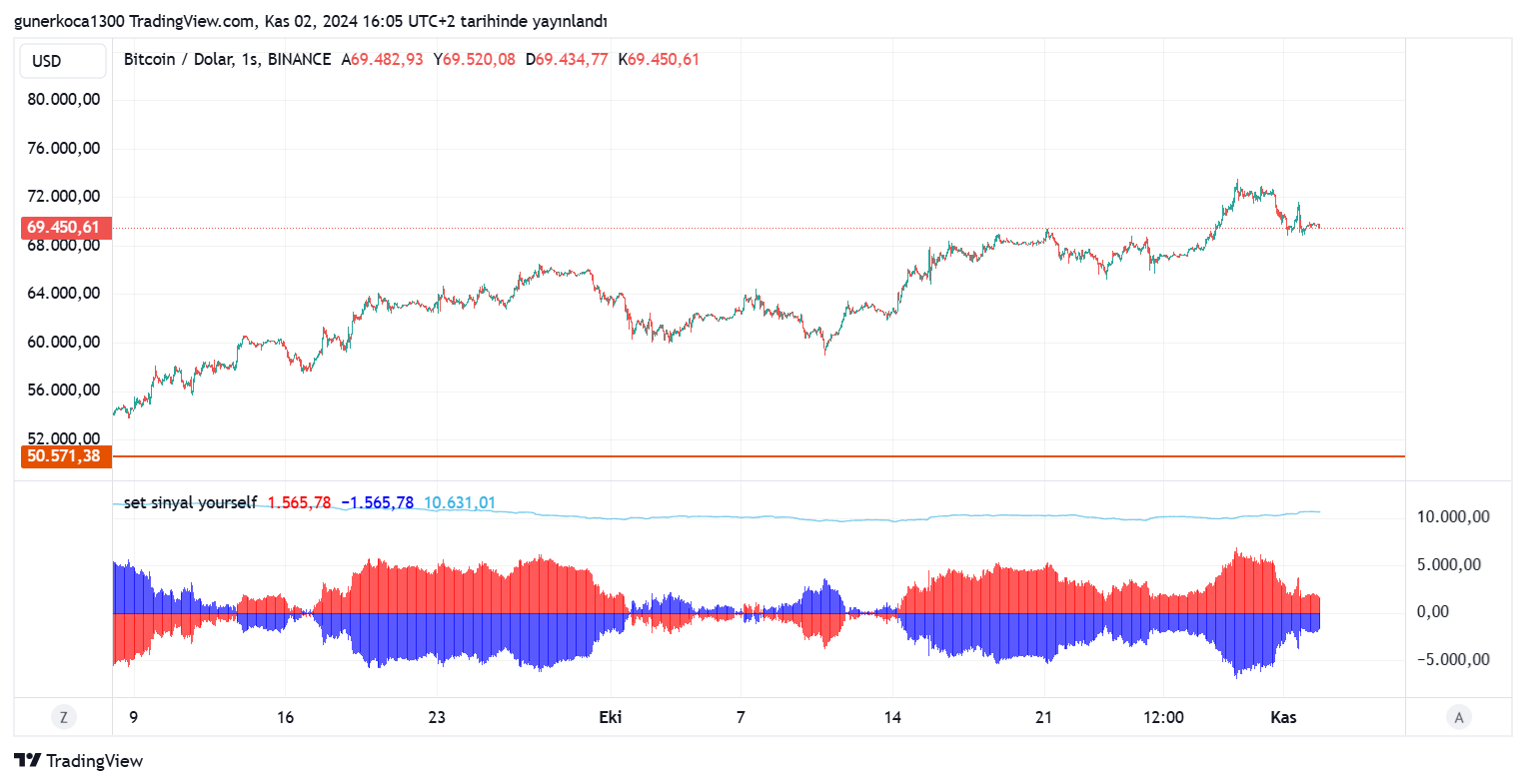Click the gunerkoca1300 publisher header text
1526x784 pixels.
click(x=68, y=21)
